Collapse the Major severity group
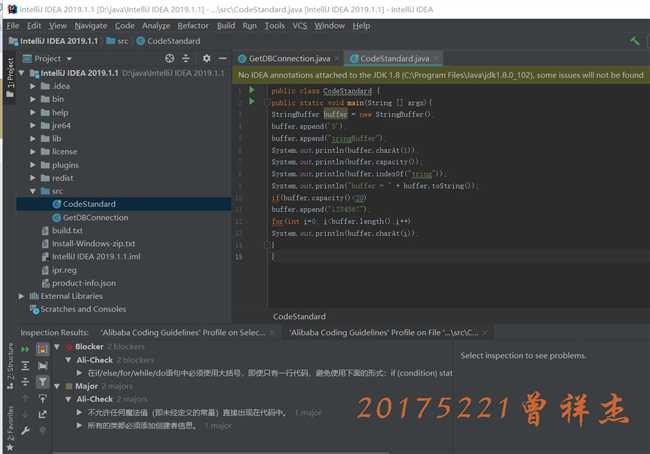 [x=57, y=386]
